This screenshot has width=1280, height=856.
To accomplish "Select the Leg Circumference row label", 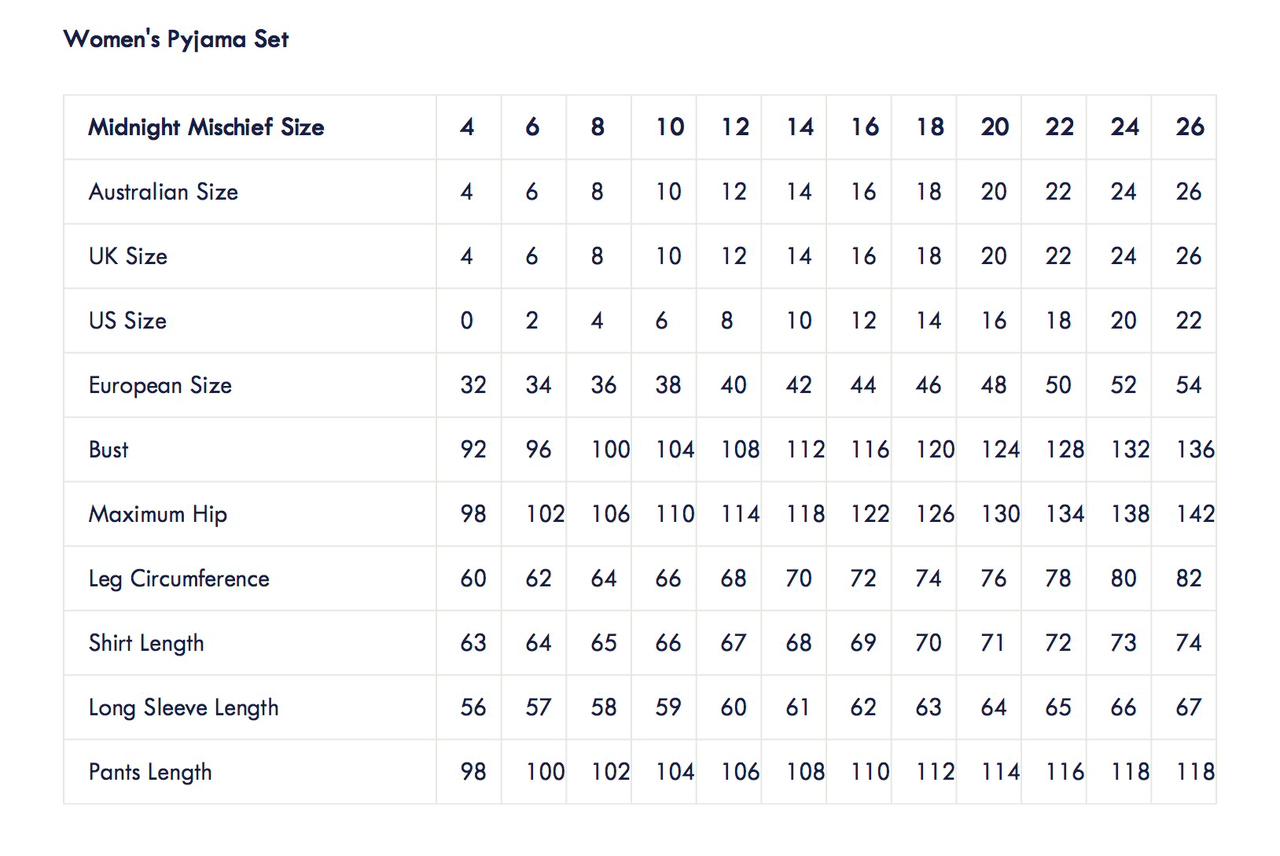I will tap(179, 579).
